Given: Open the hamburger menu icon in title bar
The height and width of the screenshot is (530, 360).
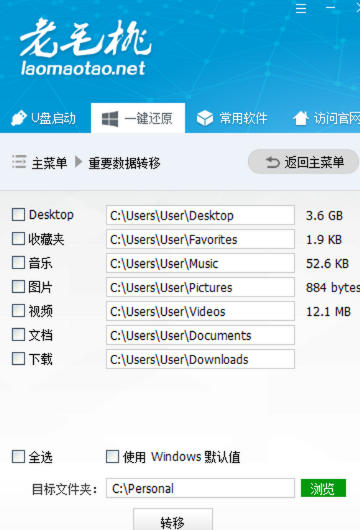Looking at the screenshot, I should (301, 8).
